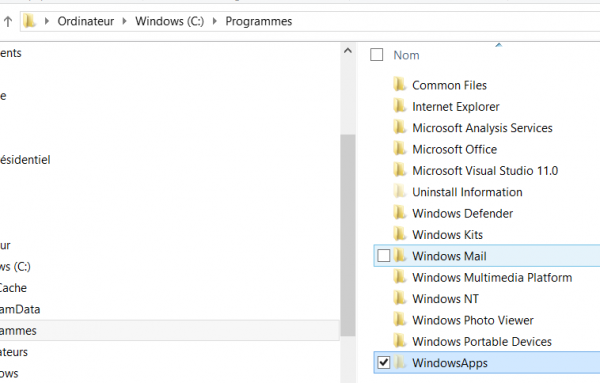Click Programmes in the address breadcrumb
600x383 pixels.
point(259,21)
